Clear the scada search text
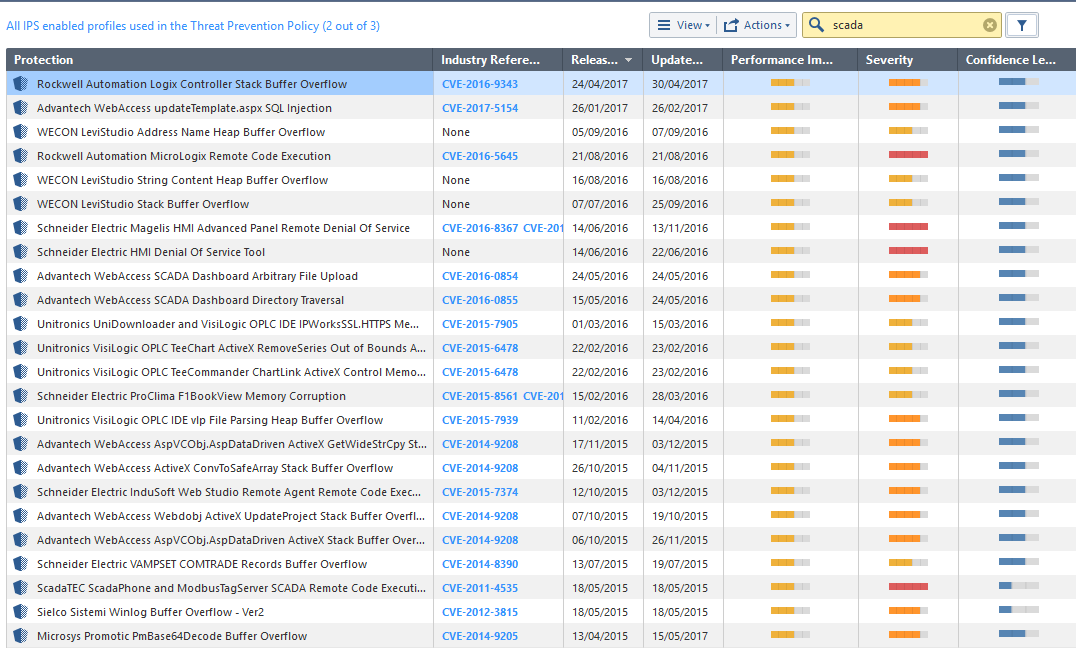 (990, 25)
